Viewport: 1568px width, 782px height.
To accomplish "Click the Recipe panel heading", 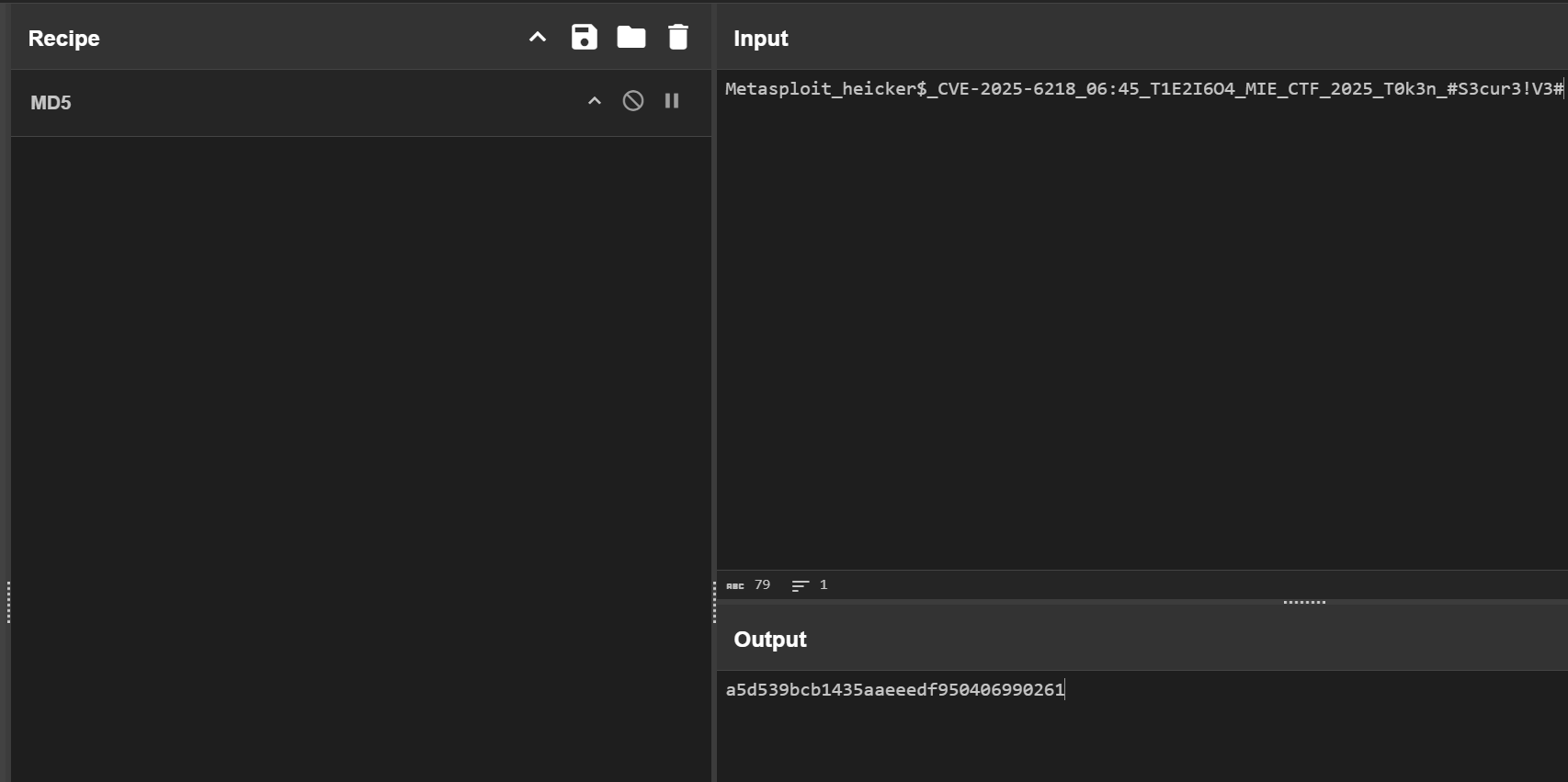I will [x=64, y=39].
